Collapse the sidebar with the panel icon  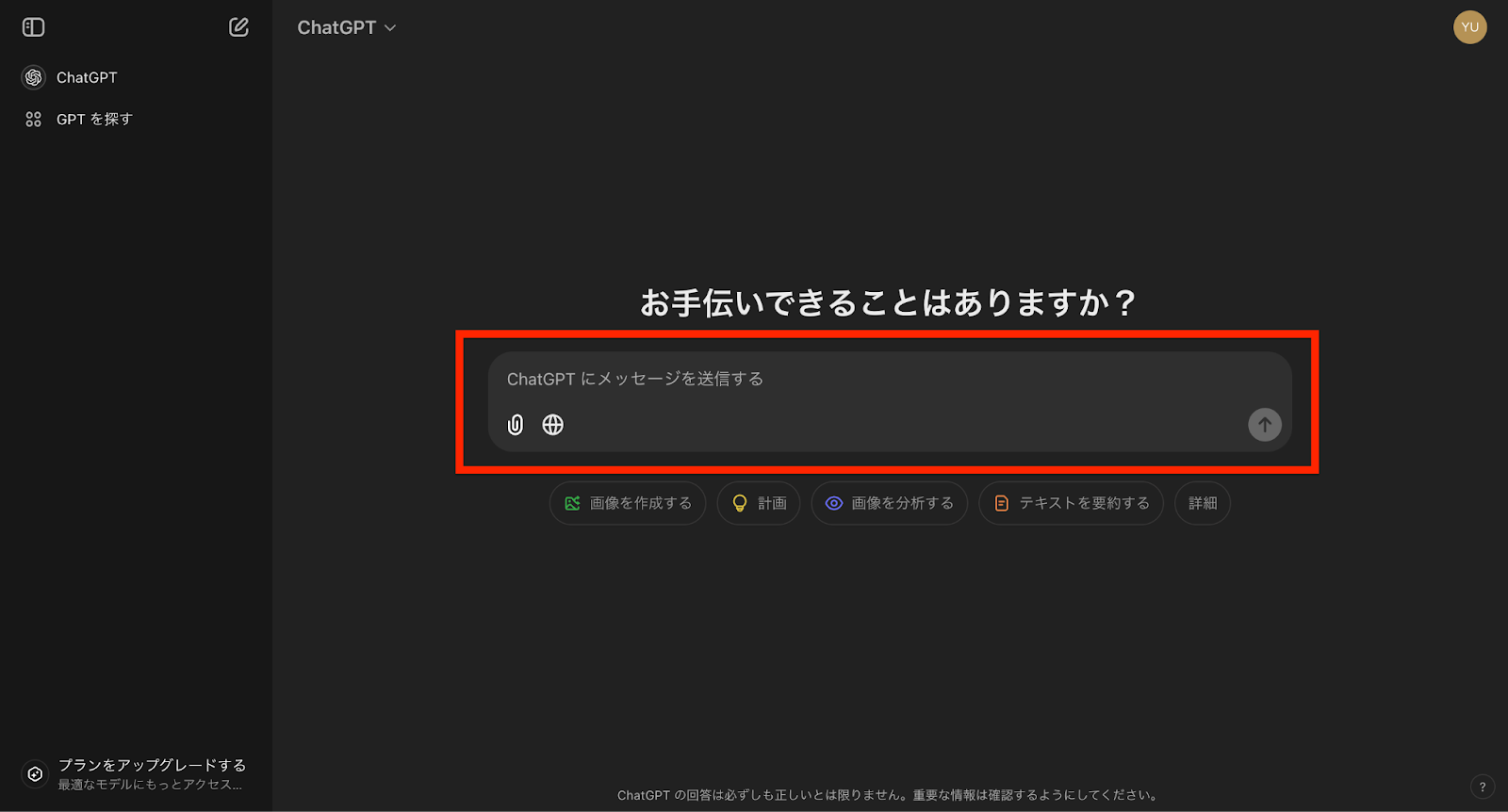(x=34, y=27)
